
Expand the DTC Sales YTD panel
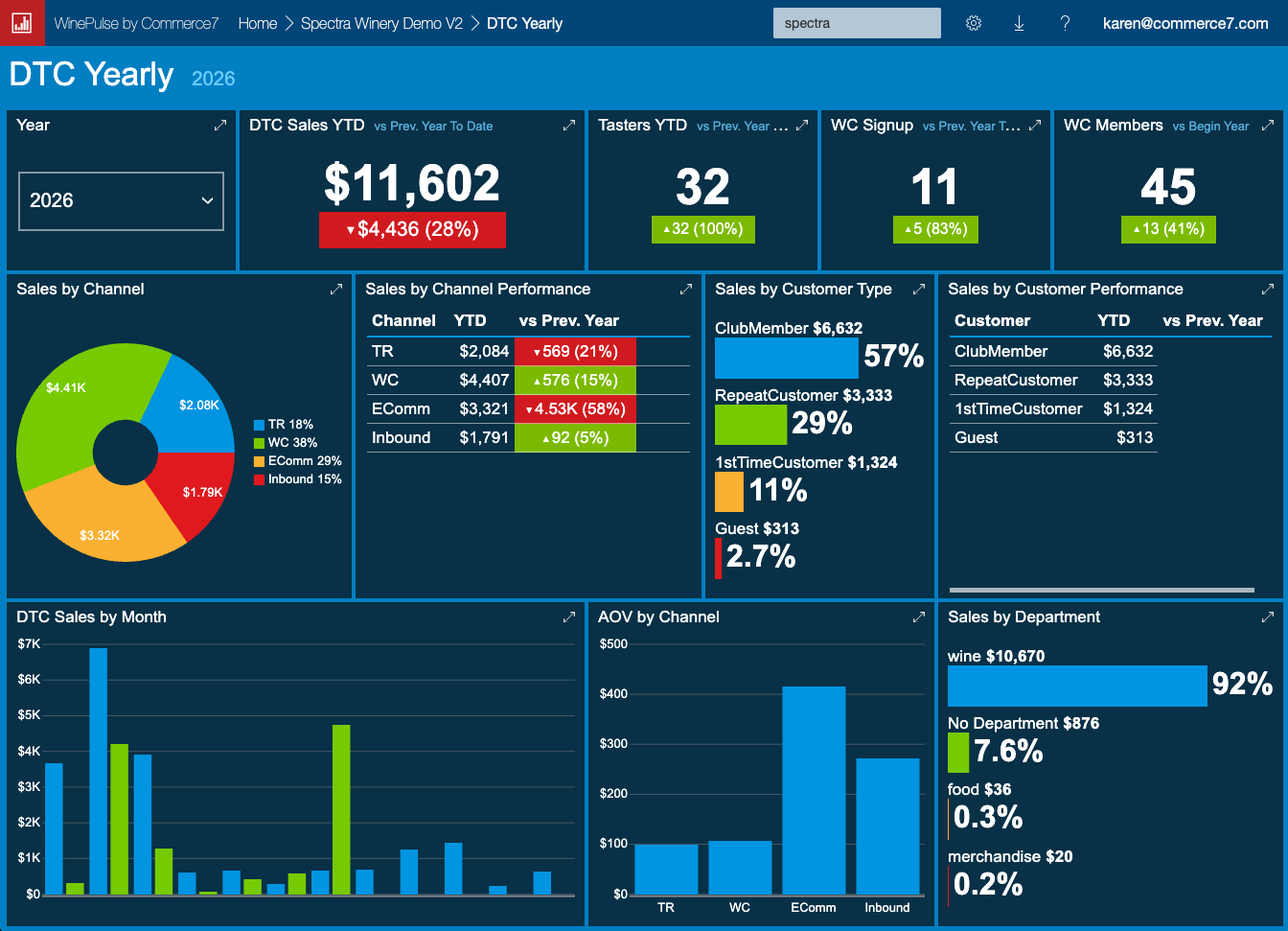click(569, 125)
